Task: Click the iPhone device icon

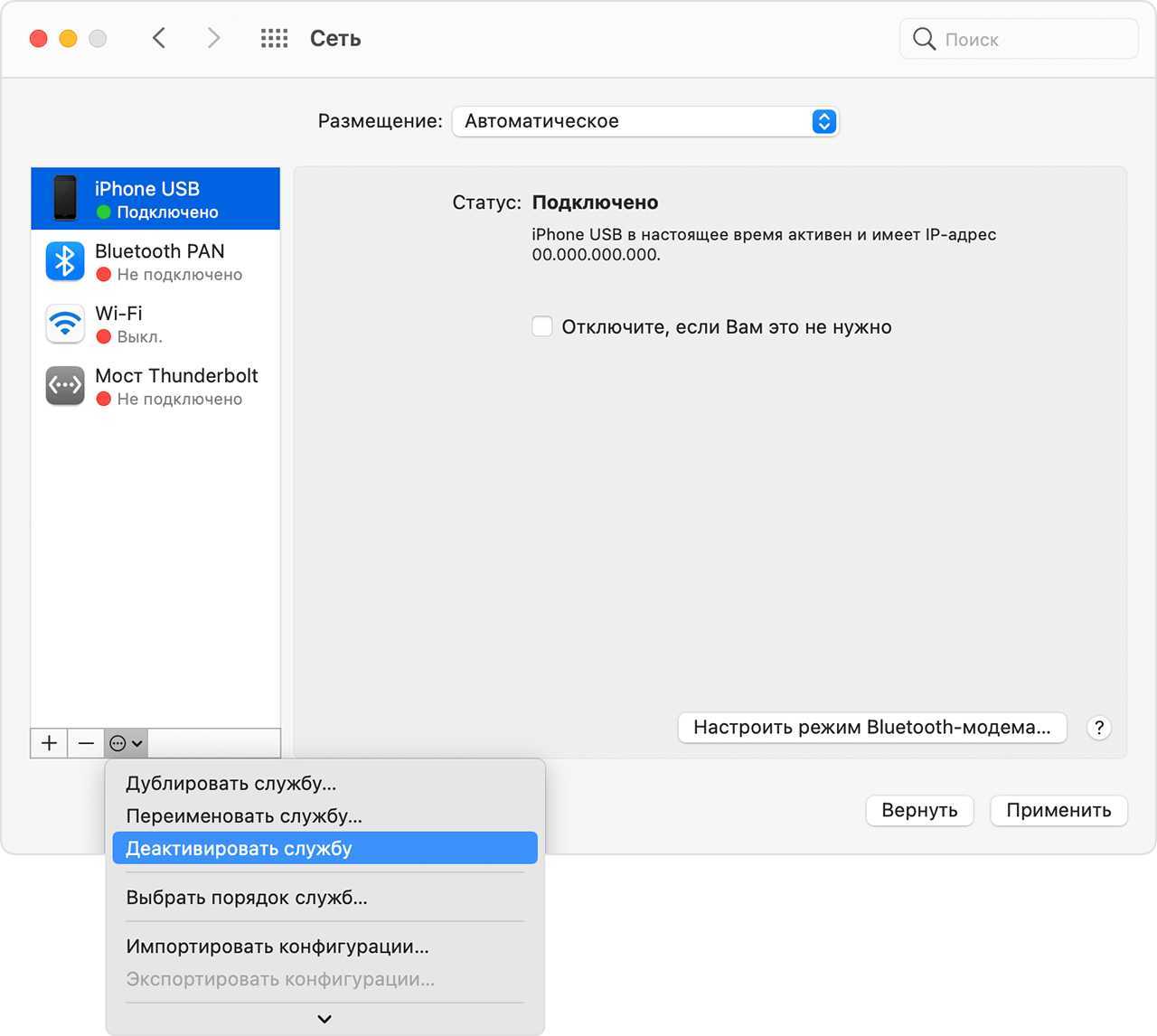Action: (x=65, y=198)
